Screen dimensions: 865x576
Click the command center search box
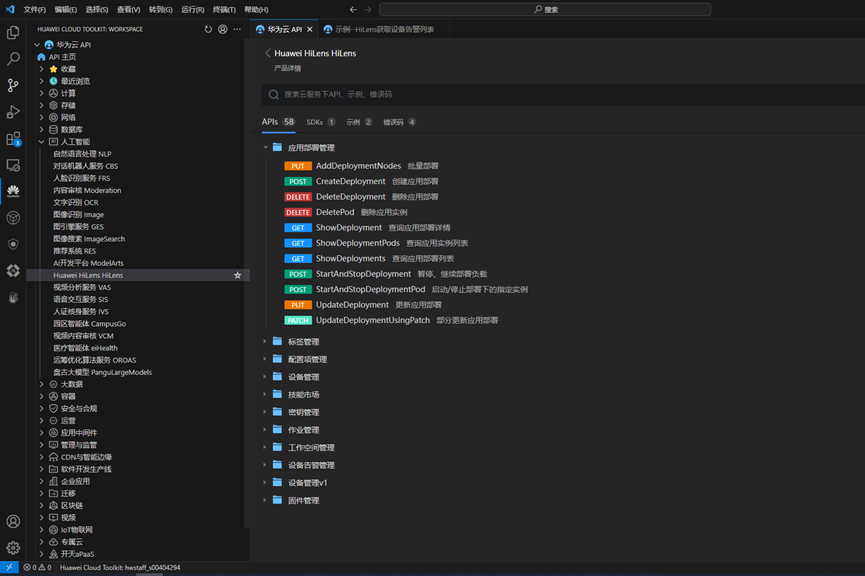(x=545, y=9)
